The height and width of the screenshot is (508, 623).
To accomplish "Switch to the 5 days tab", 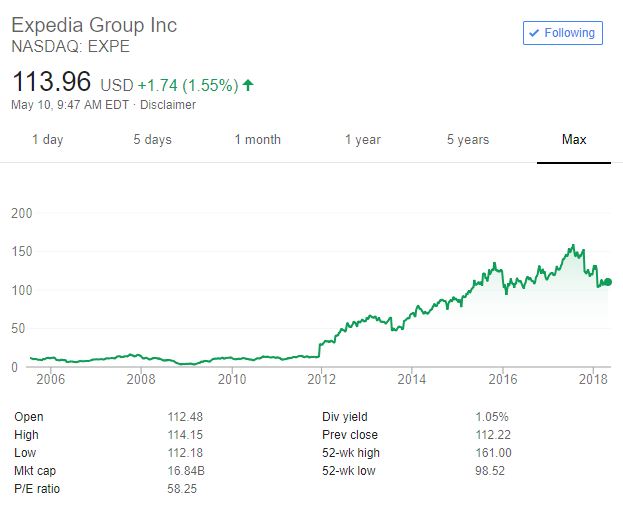I will click(152, 140).
